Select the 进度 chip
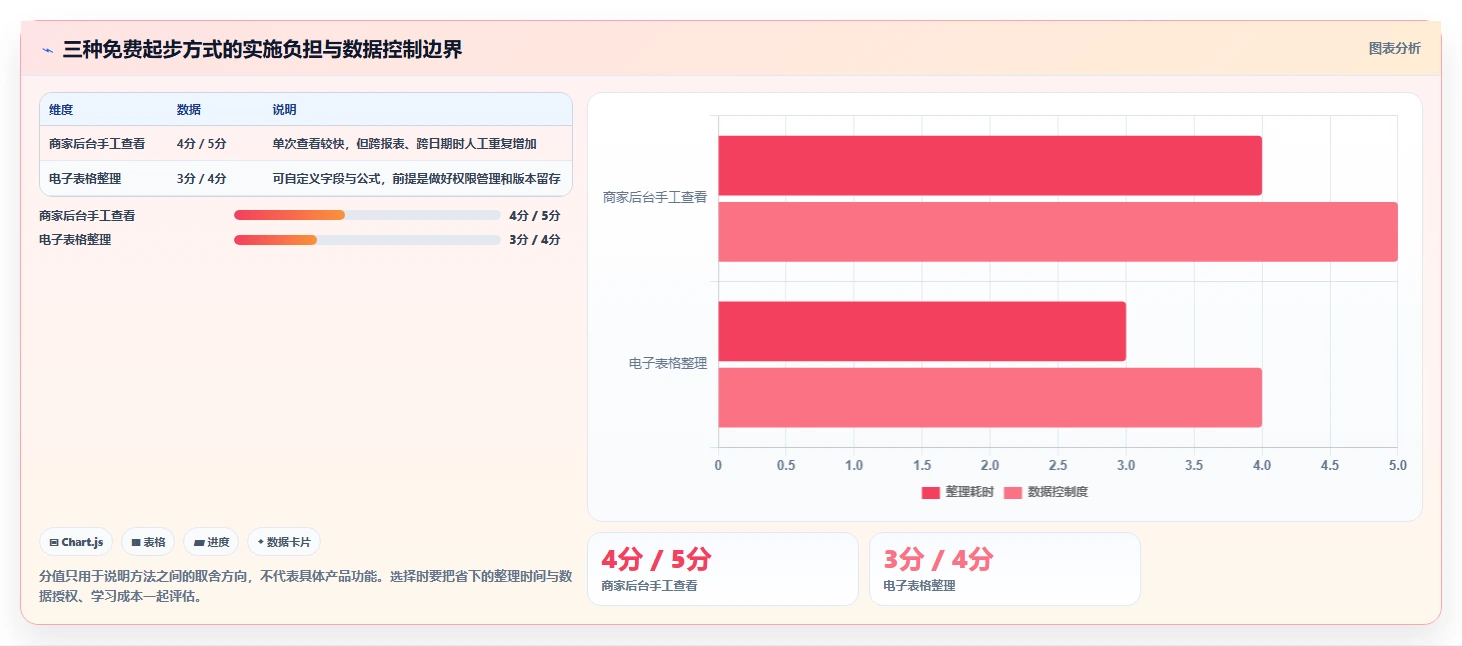 tap(211, 542)
